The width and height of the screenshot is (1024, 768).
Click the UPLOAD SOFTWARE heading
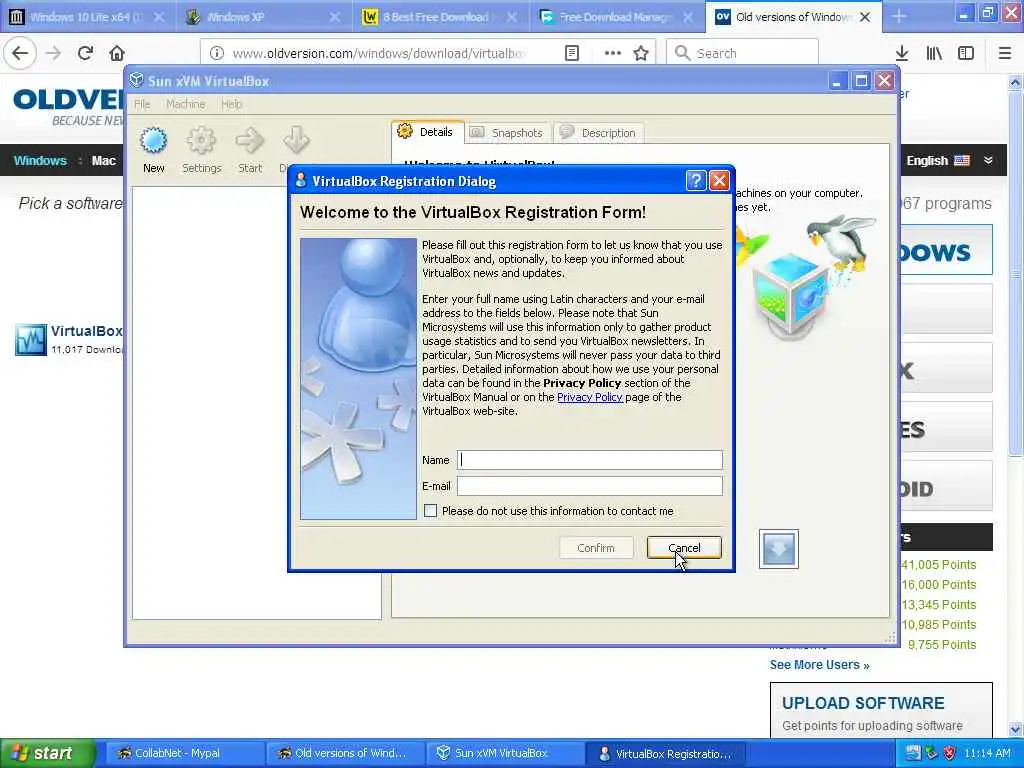[863, 703]
